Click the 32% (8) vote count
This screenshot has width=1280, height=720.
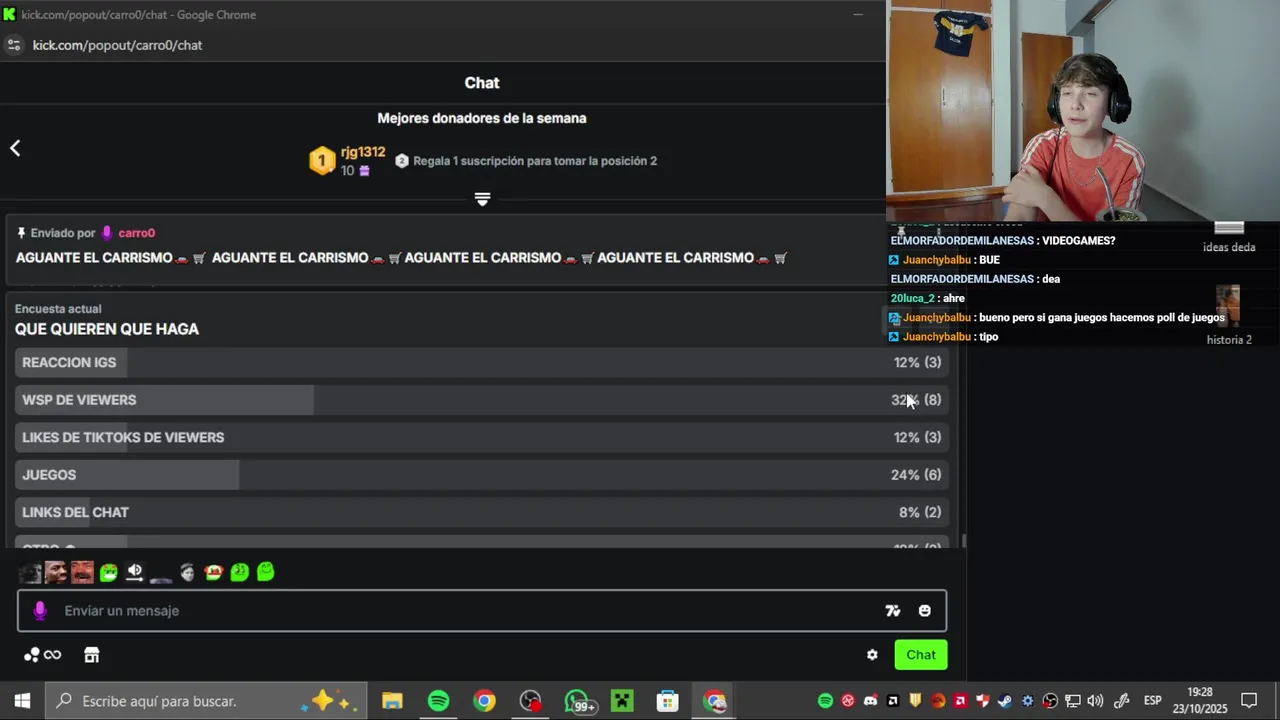(x=916, y=400)
